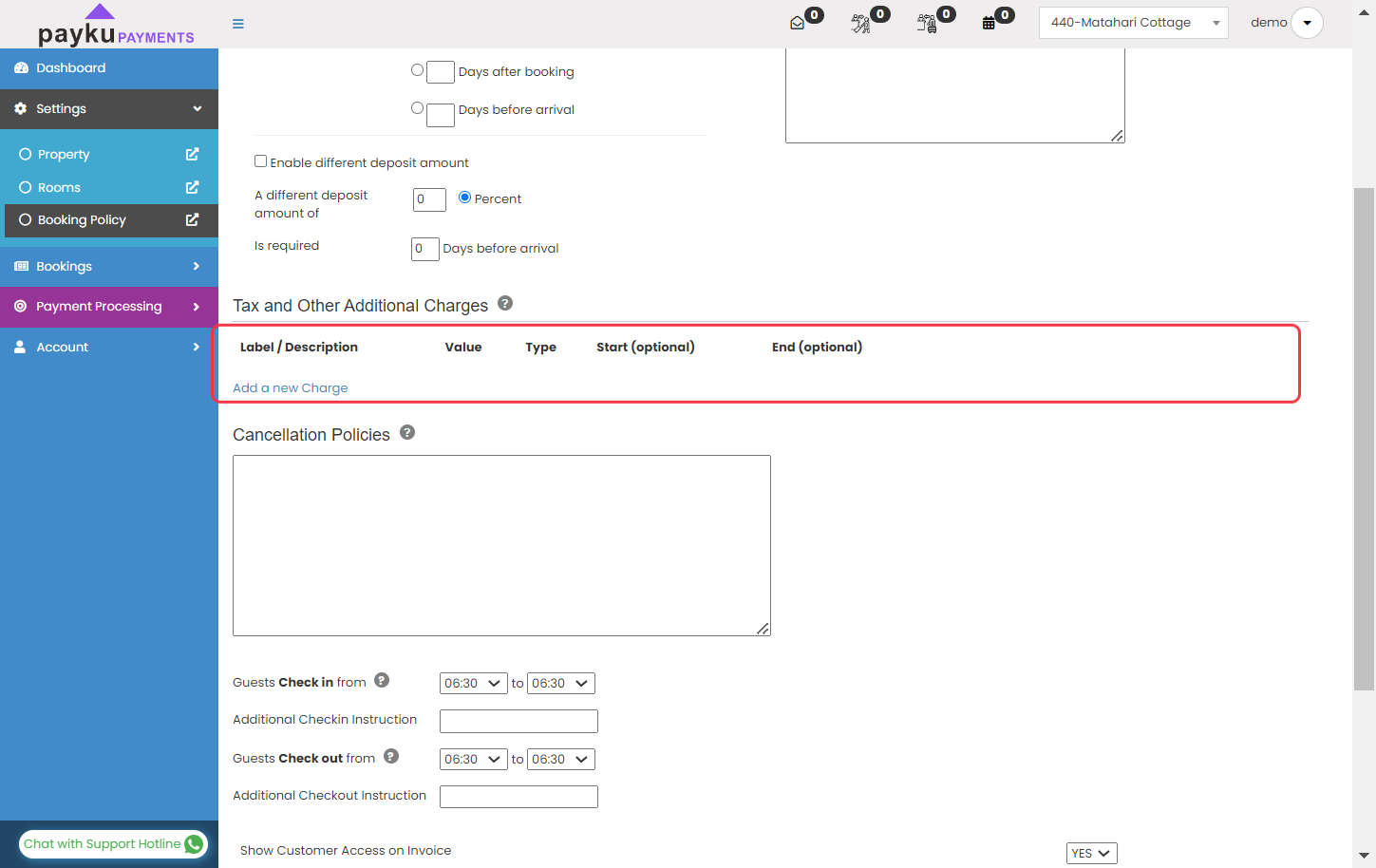Open the guest arrivals icon
This screenshot has height=868, width=1376.
[x=860, y=24]
